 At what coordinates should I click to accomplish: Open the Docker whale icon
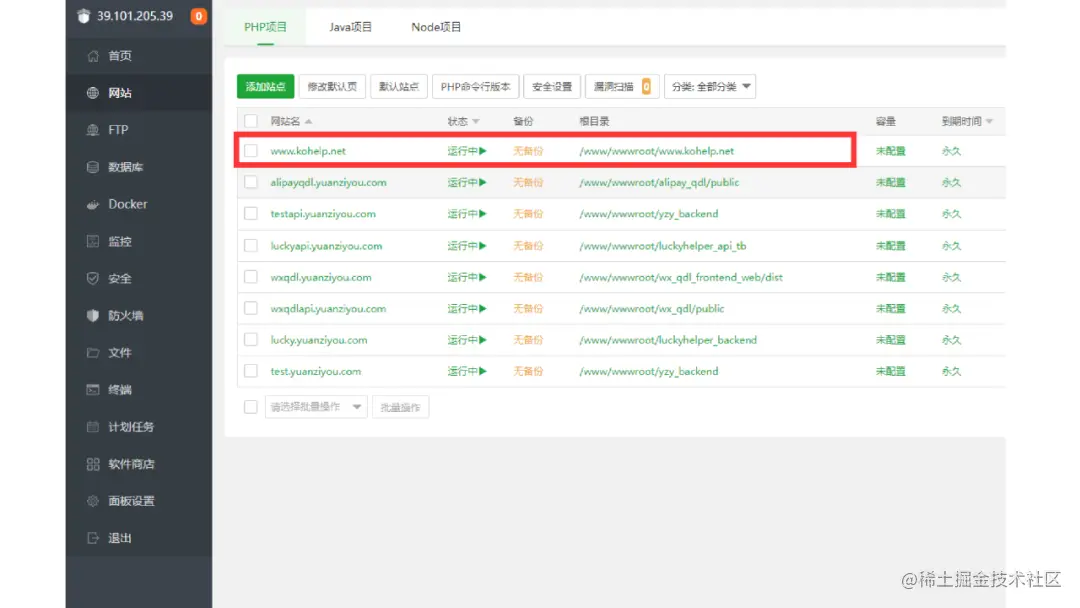coord(93,205)
